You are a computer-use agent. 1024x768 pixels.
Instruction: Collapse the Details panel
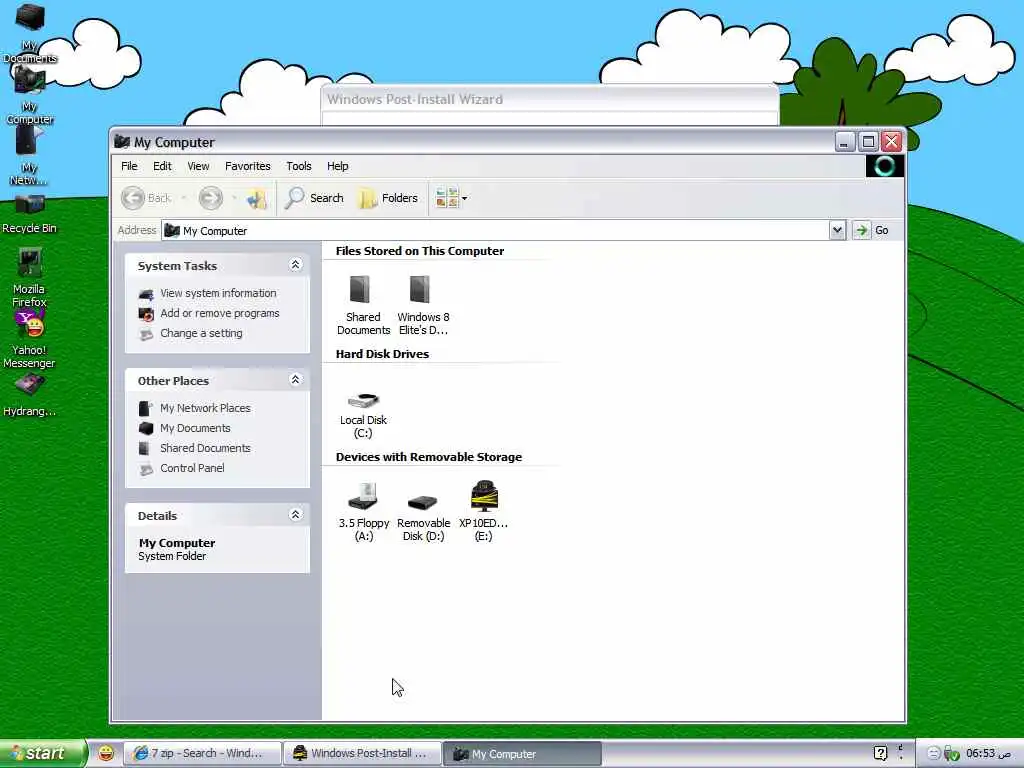[x=295, y=515]
